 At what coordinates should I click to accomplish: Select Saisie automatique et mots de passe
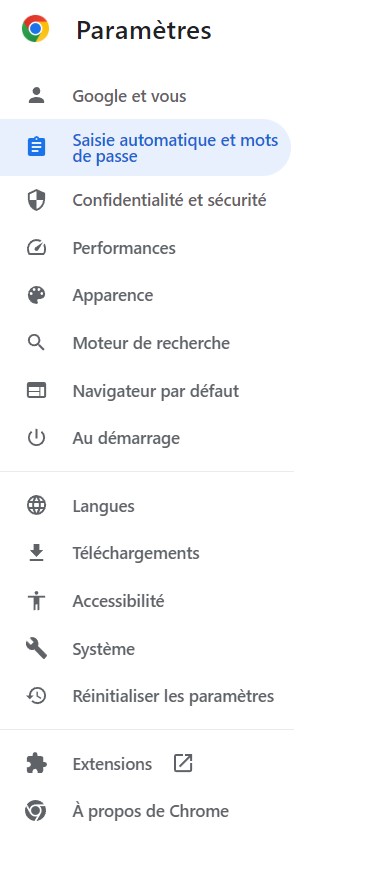(145, 148)
